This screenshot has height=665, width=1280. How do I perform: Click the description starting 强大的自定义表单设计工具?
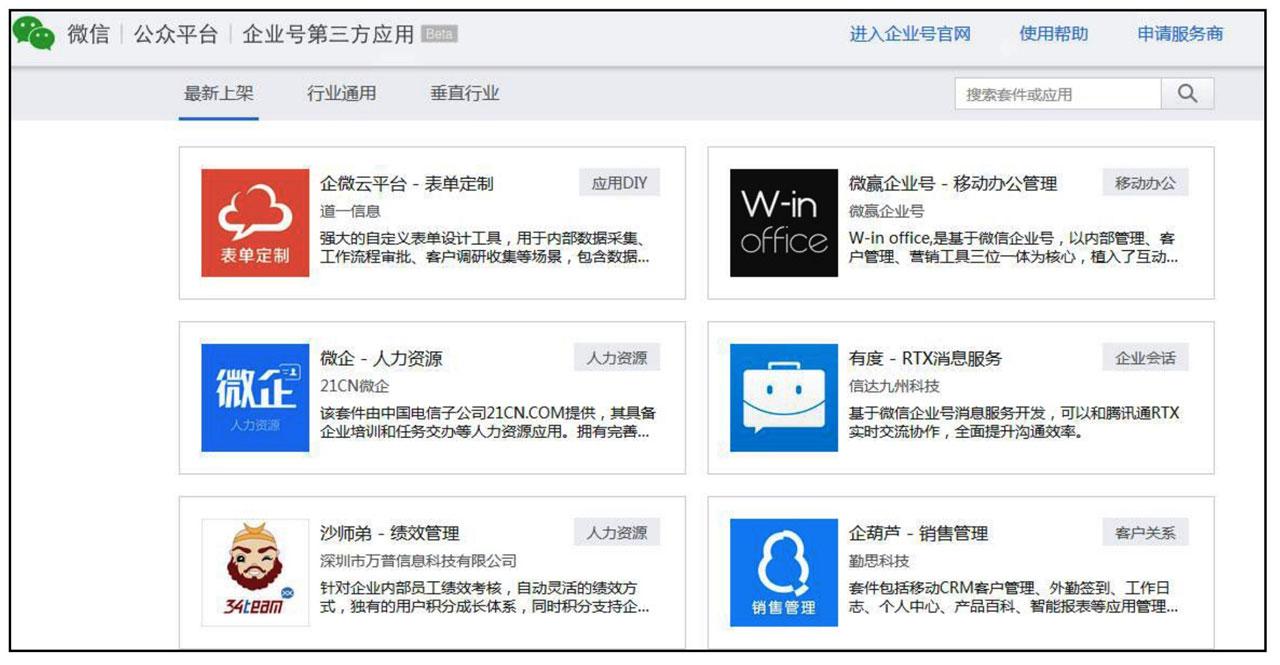pos(487,248)
